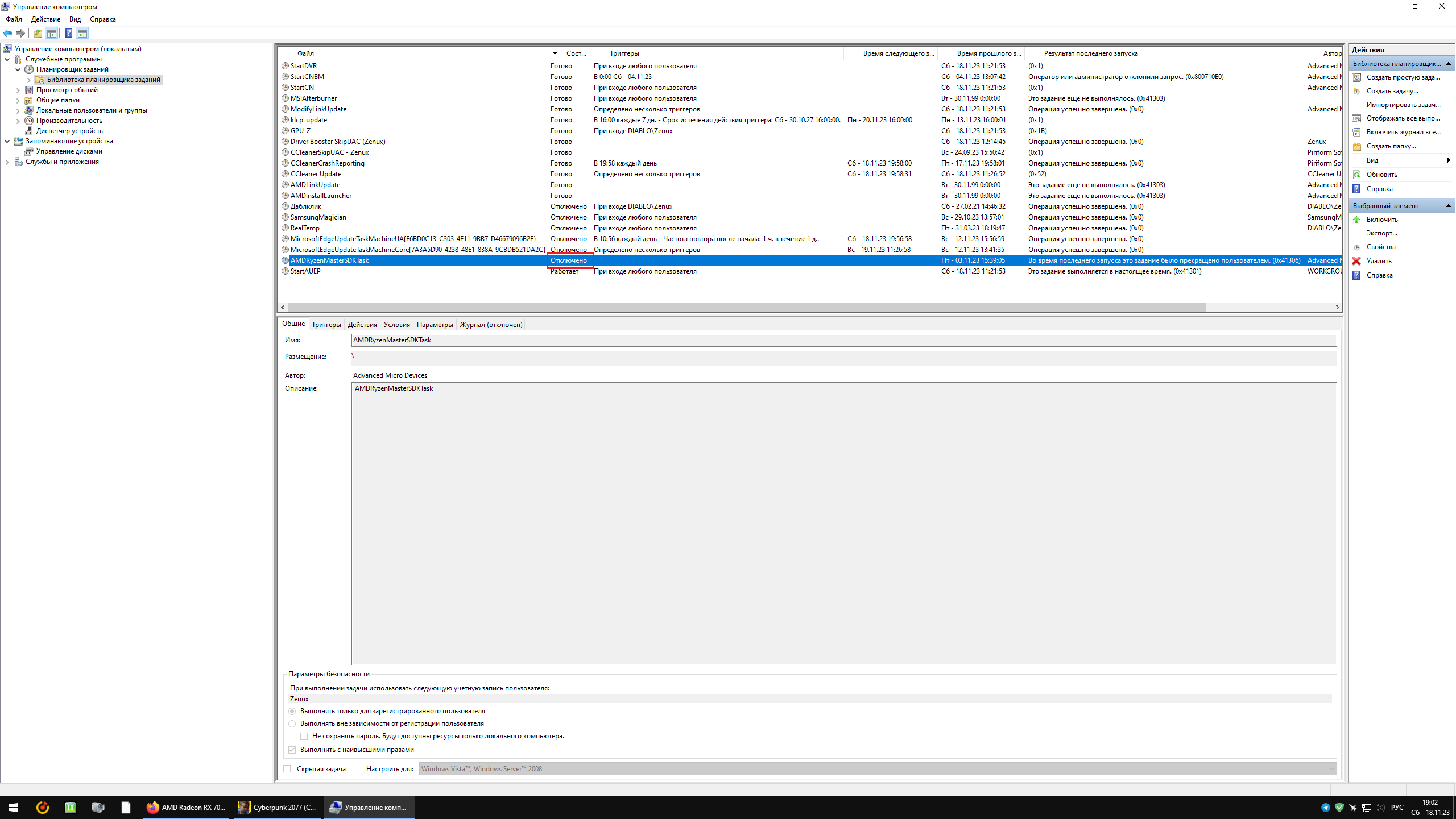Image resolution: width=1456 pixels, height=819 pixels.
Task: Click Создать простую задачу action link
Action: click(x=1403, y=77)
